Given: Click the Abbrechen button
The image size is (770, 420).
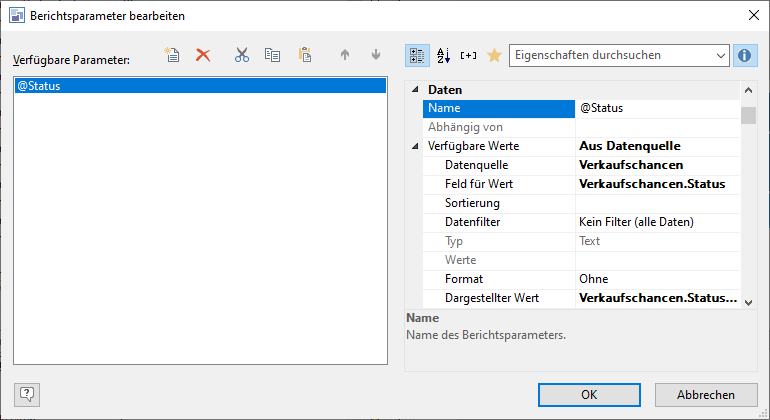Looking at the screenshot, I should pos(706,394).
